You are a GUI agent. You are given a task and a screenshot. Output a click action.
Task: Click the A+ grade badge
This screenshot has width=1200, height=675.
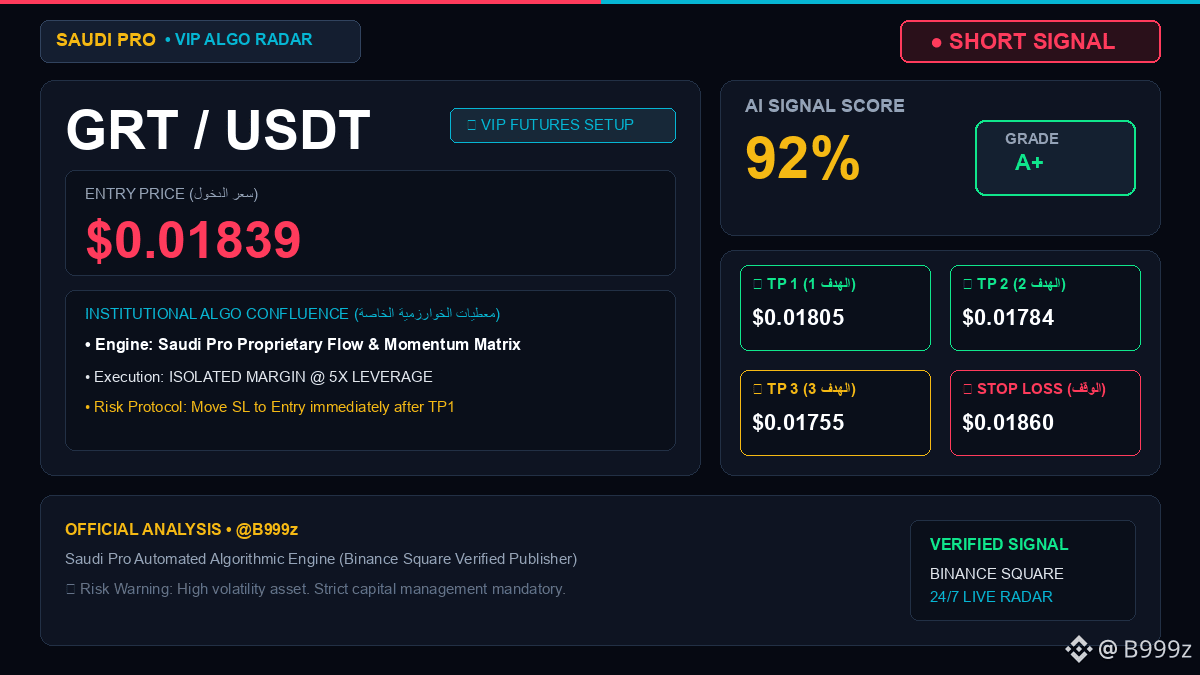click(x=1055, y=158)
